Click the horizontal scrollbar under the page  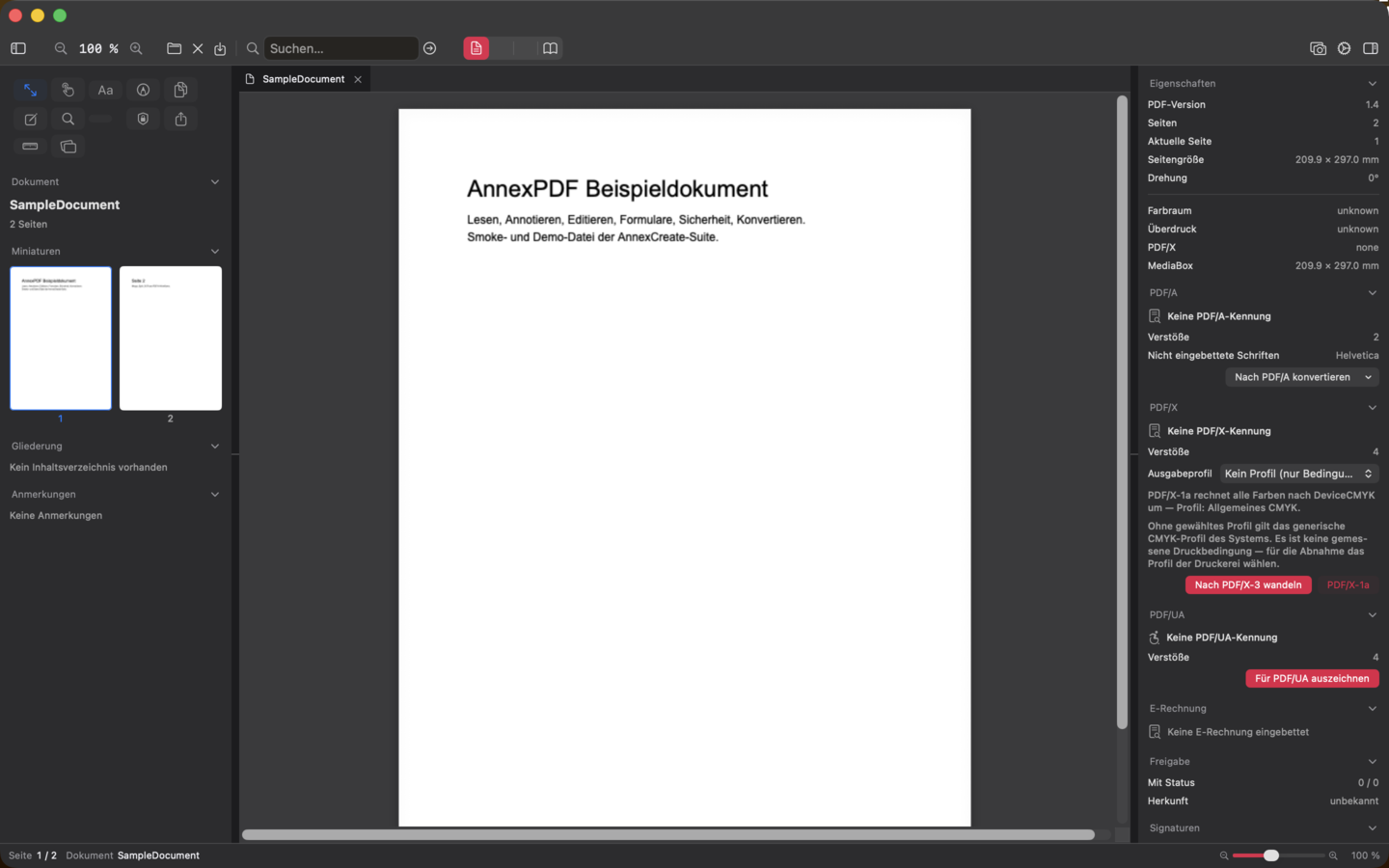pyautogui.click(x=667, y=834)
